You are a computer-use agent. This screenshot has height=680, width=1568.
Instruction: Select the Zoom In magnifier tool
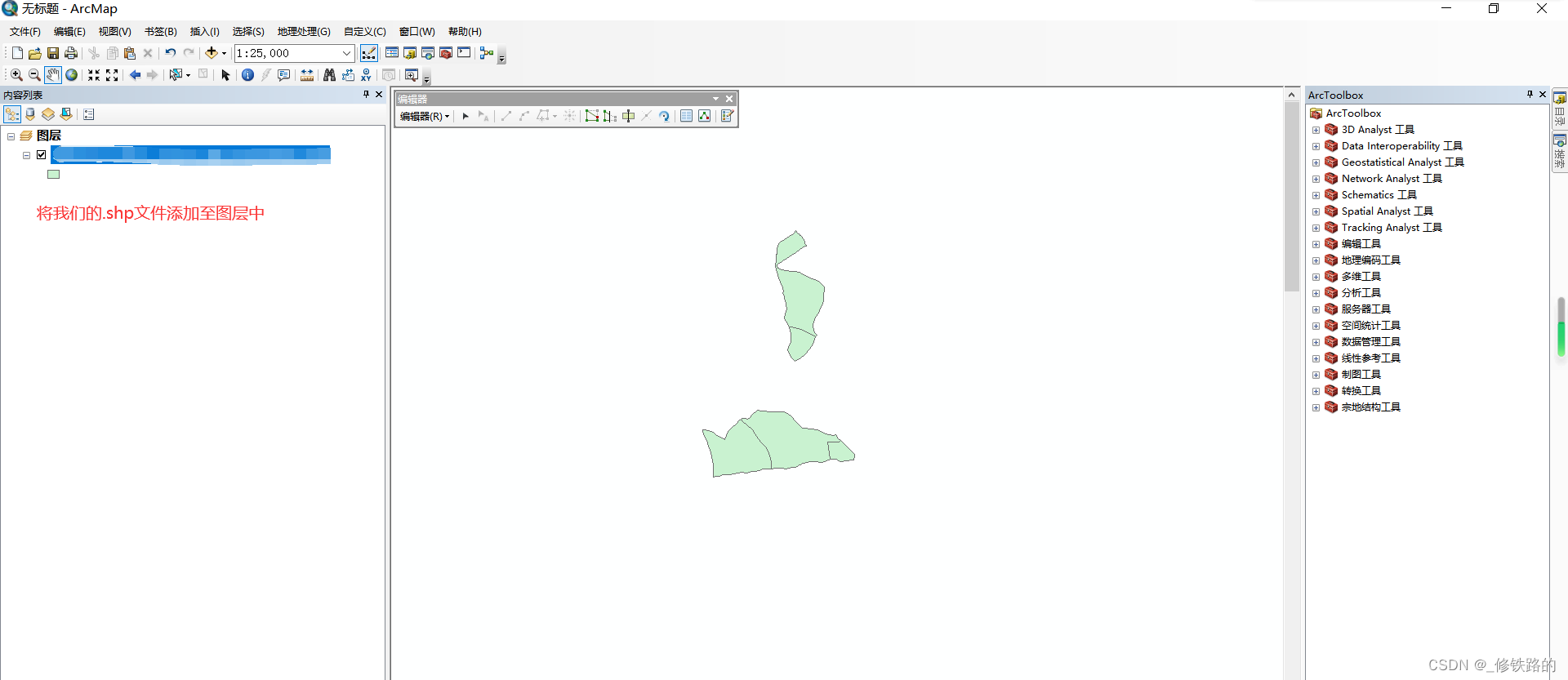tap(16, 75)
